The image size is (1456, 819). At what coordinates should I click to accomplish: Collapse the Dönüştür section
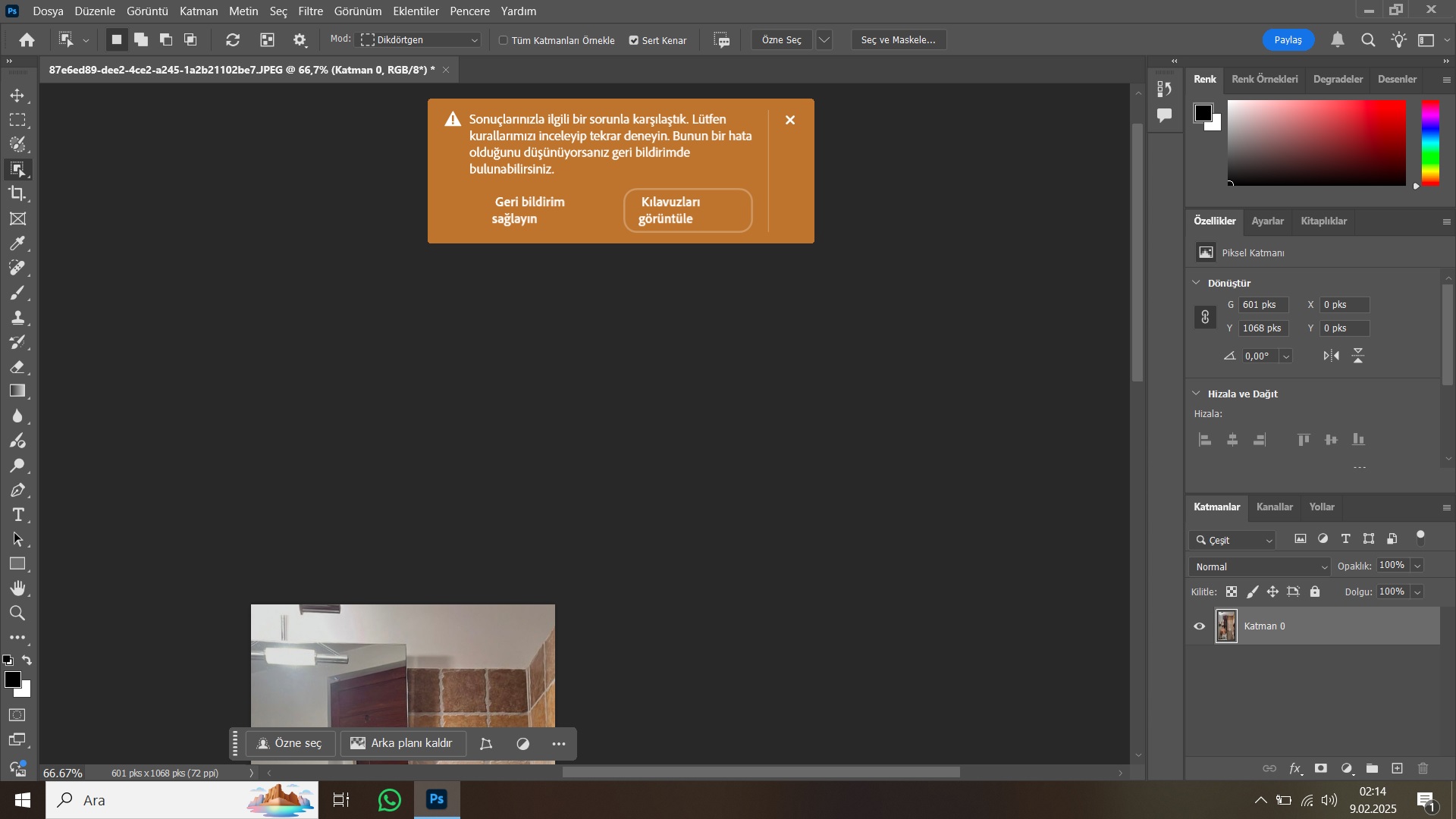[1197, 283]
